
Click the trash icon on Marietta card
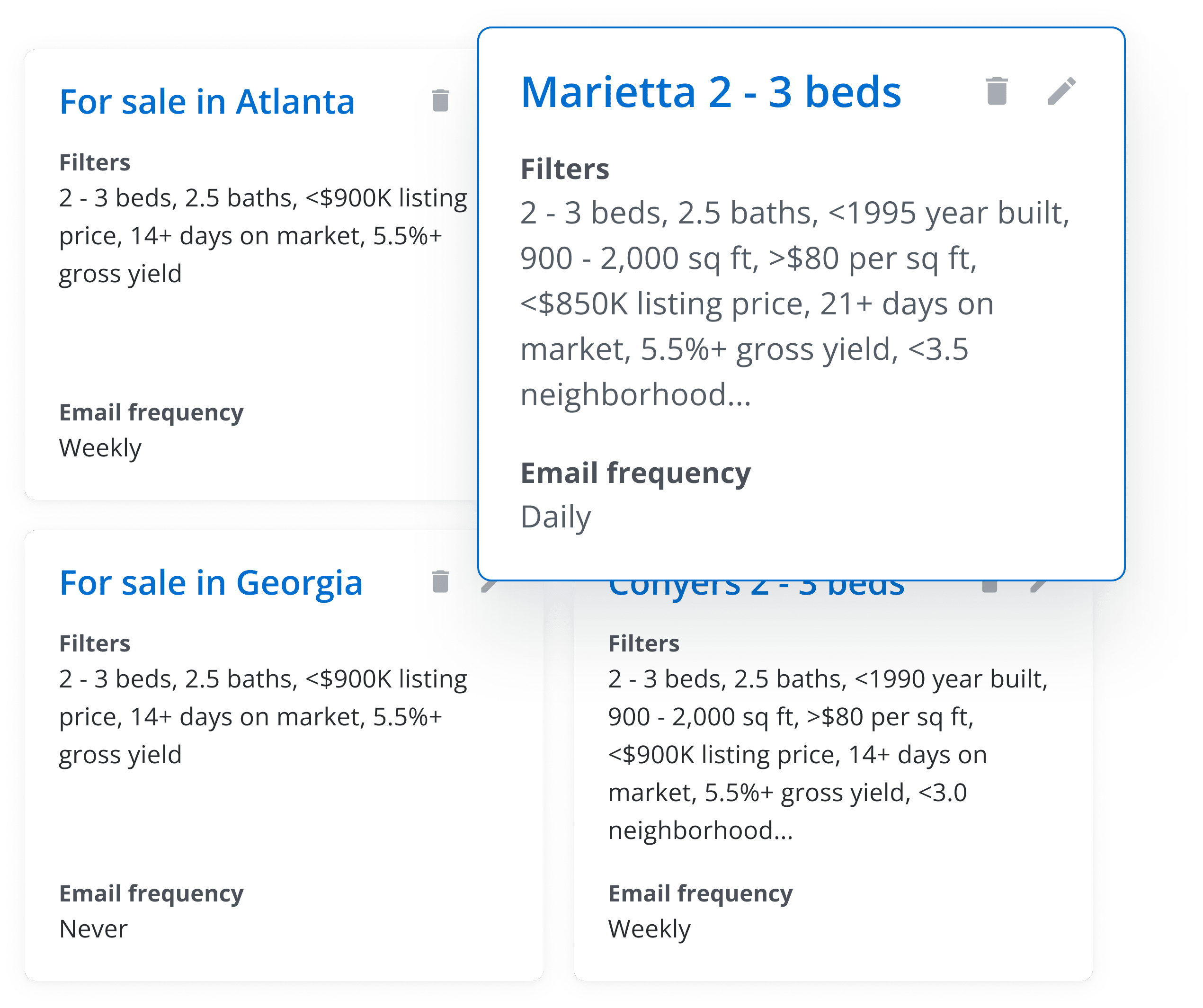pyautogui.click(x=997, y=92)
